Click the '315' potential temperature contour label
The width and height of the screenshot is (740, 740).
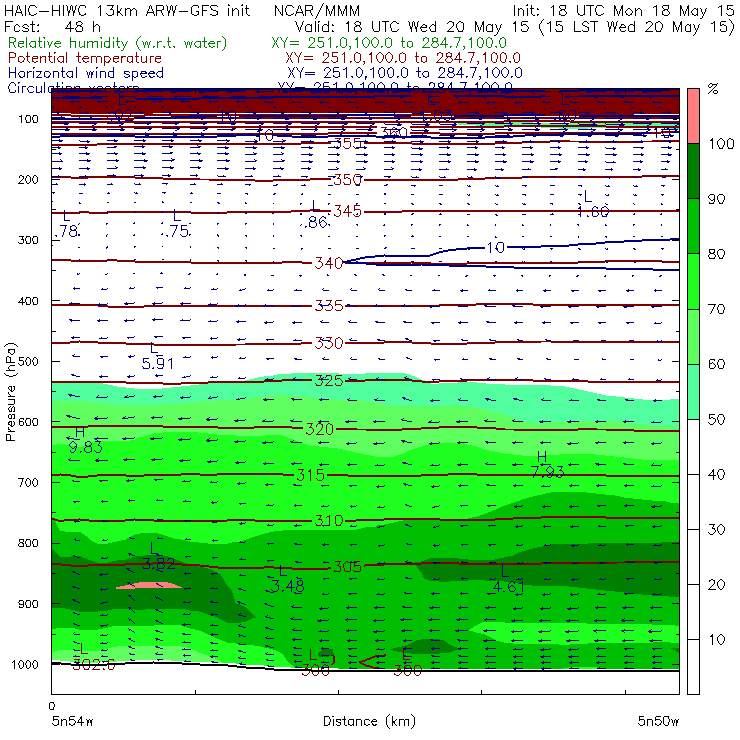pyautogui.click(x=310, y=475)
